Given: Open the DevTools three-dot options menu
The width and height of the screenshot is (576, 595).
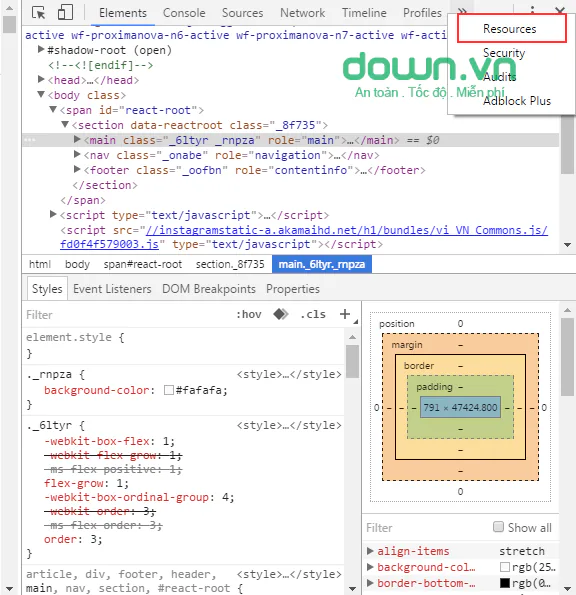Looking at the screenshot, I should (x=532, y=9).
